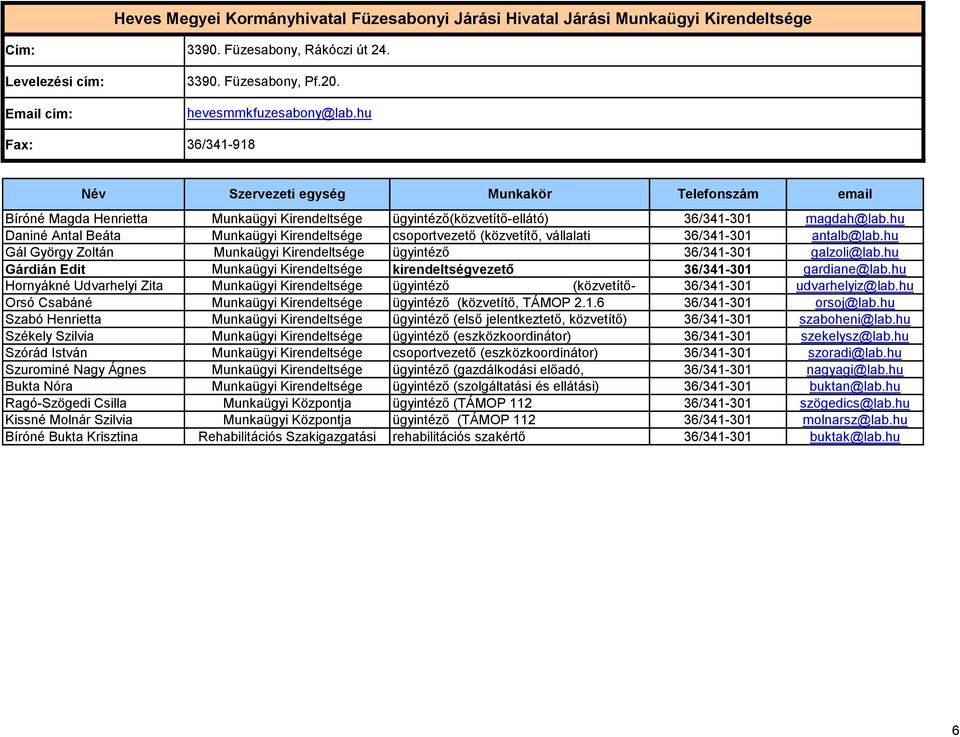
Task: Open the galzoli@lab.hu email link
Action: point(855,252)
